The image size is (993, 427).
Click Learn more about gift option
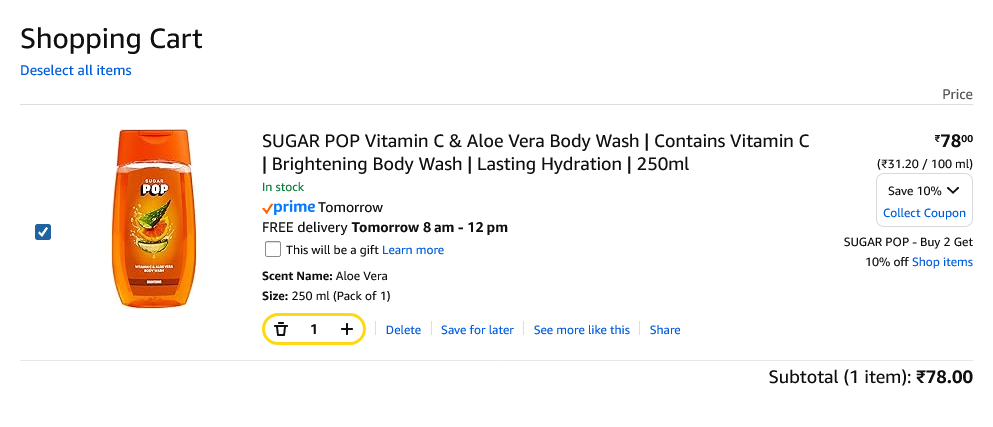[413, 250]
